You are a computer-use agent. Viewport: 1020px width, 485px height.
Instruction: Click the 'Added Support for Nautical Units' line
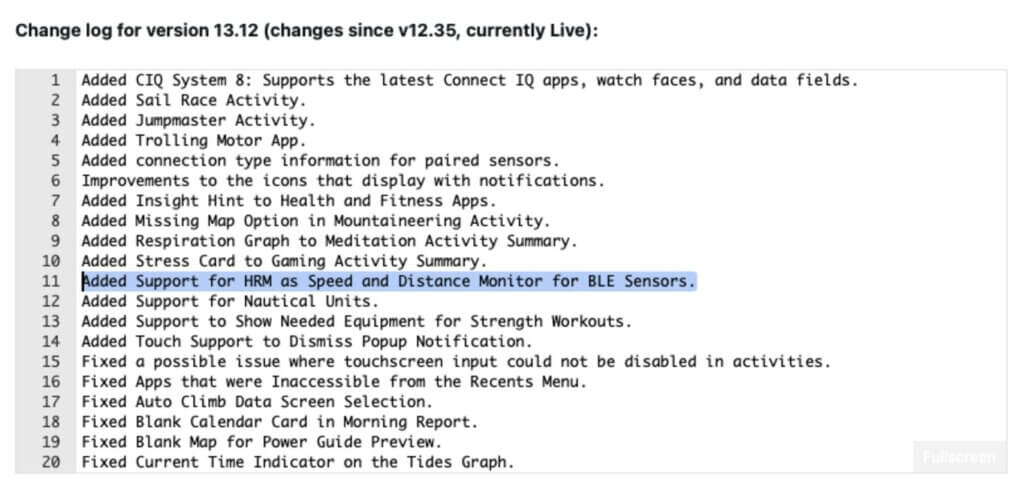click(235, 301)
